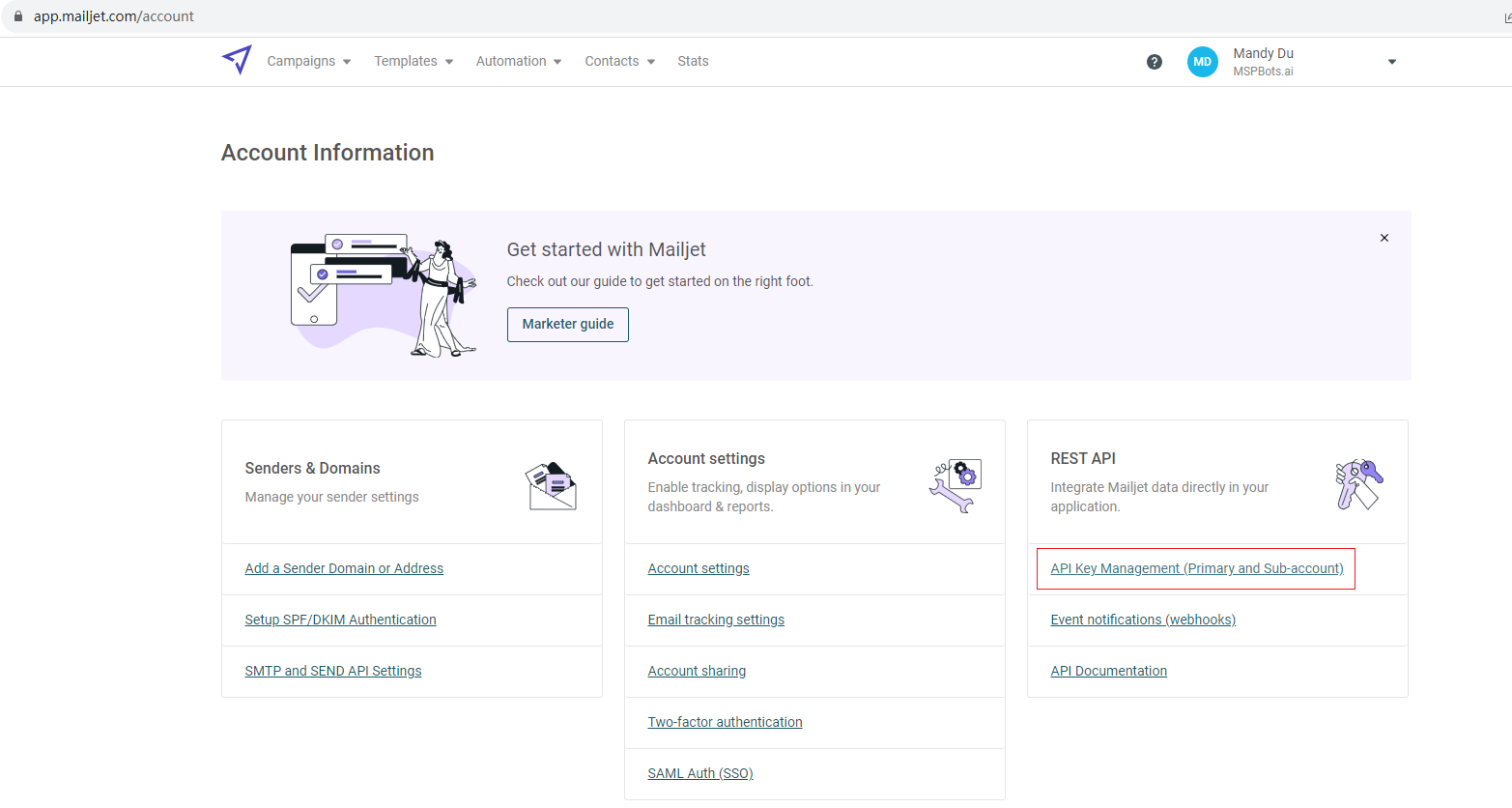Open the Mandy Du account dropdown arrow
This screenshot has height=808, width=1512.
tap(1391, 62)
